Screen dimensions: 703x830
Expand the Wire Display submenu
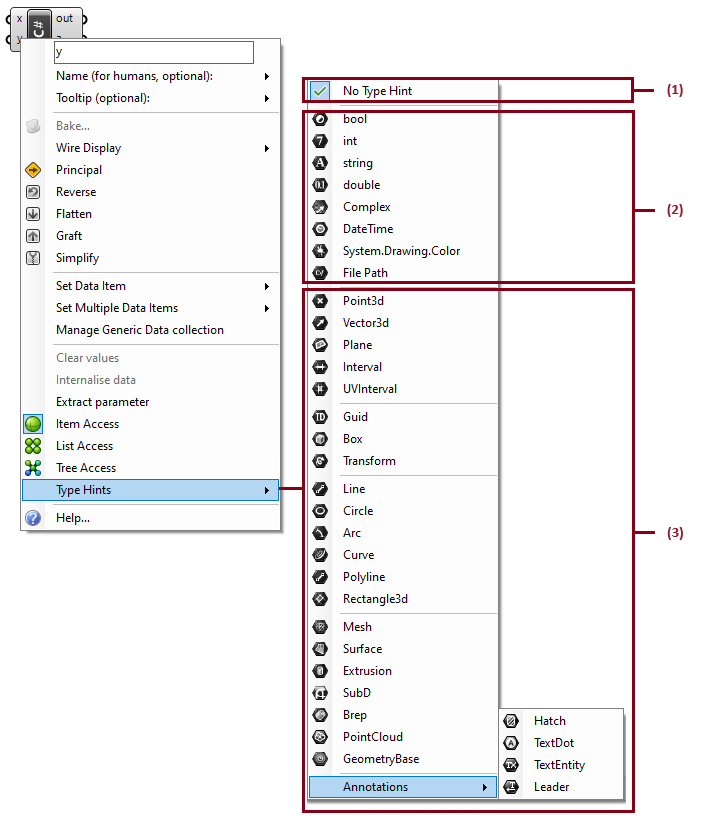pyautogui.click(x=266, y=148)
